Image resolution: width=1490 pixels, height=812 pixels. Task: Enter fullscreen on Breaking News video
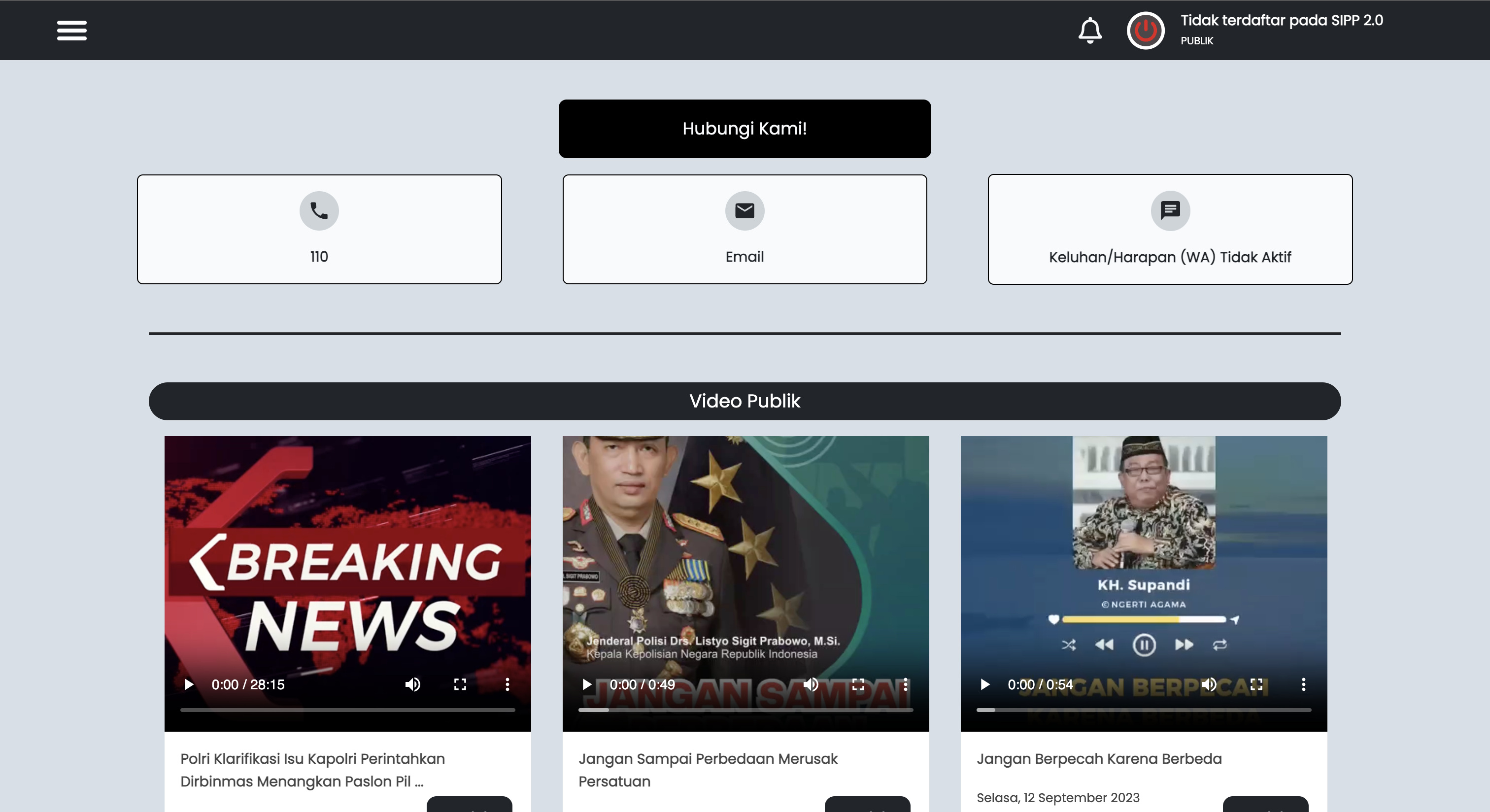(460, 685)
